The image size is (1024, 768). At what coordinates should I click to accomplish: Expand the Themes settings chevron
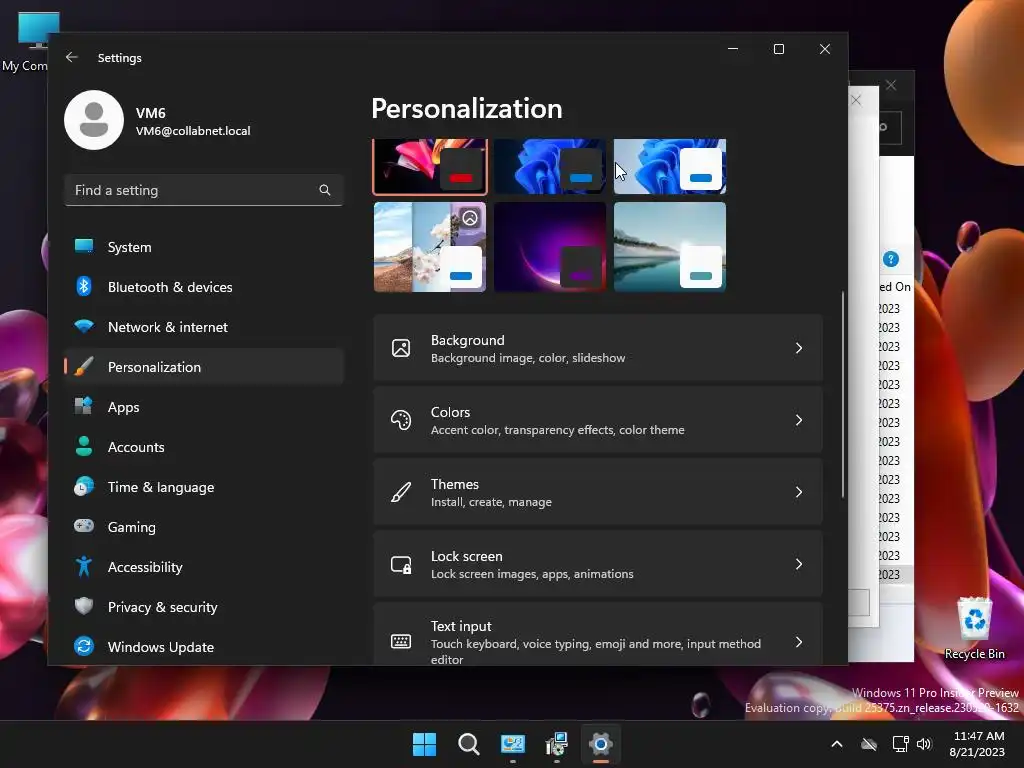coord(799,492)
